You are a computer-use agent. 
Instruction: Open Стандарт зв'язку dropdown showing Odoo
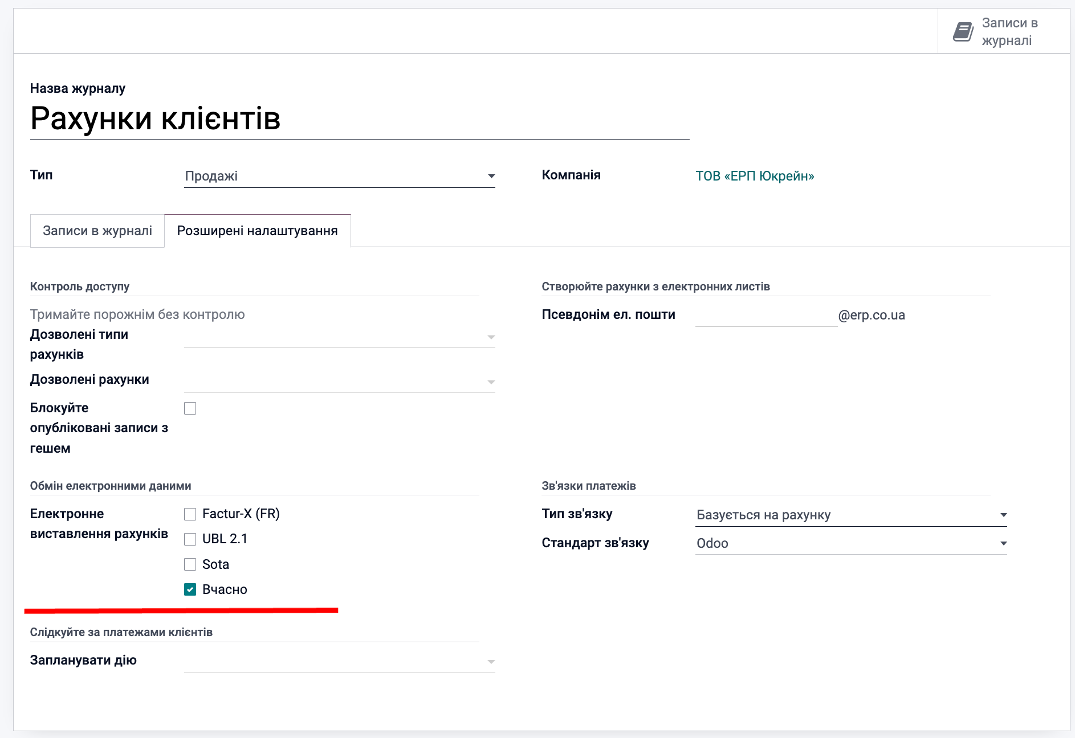click(x=850, y=543)
